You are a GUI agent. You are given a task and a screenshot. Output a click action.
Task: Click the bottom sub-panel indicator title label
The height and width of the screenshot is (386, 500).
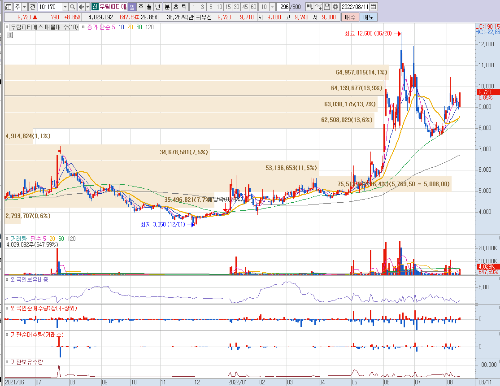point(27,362)
